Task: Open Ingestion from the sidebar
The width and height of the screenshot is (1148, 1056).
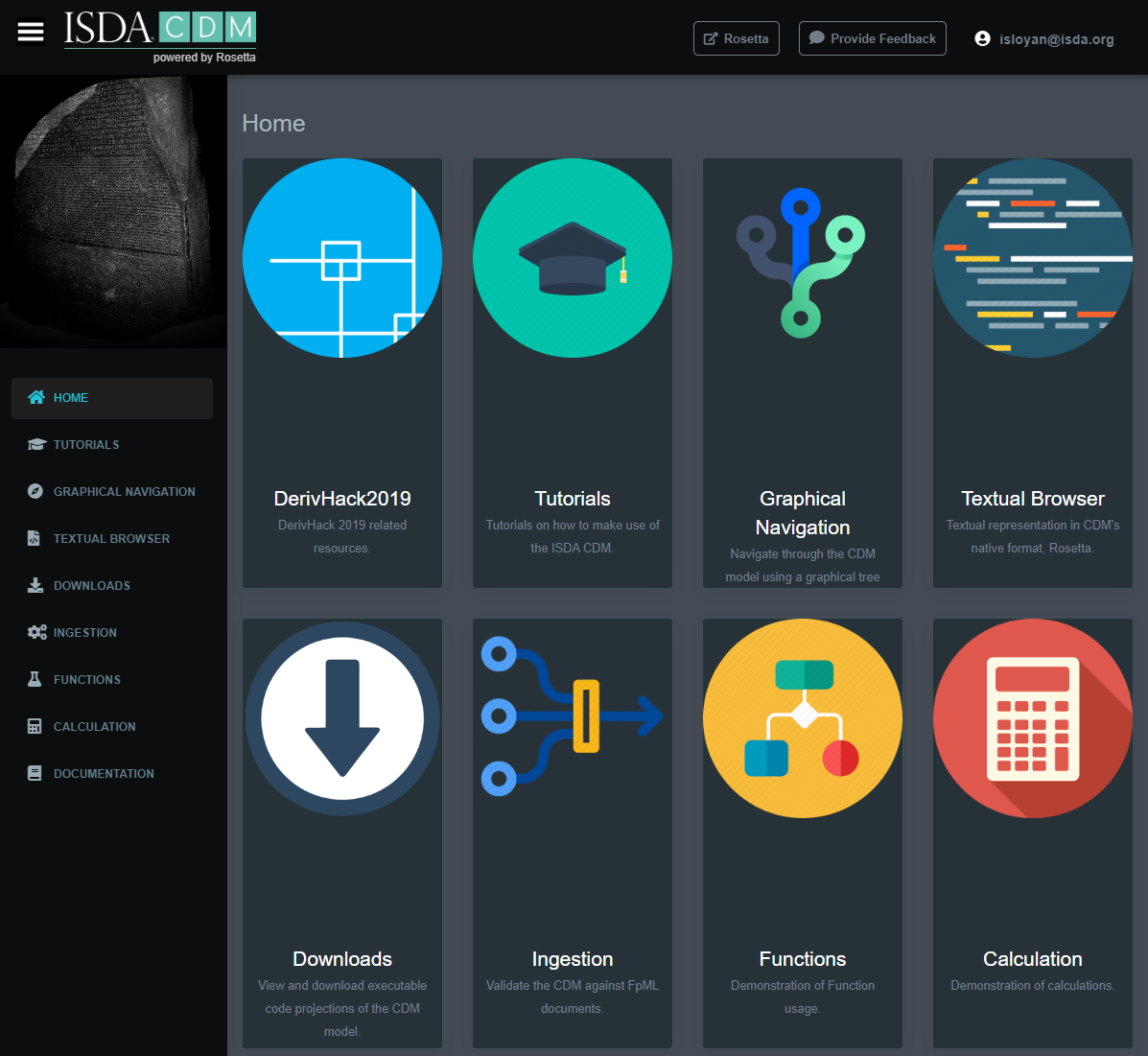Action: pyautogui.click(x=112, y=632)
